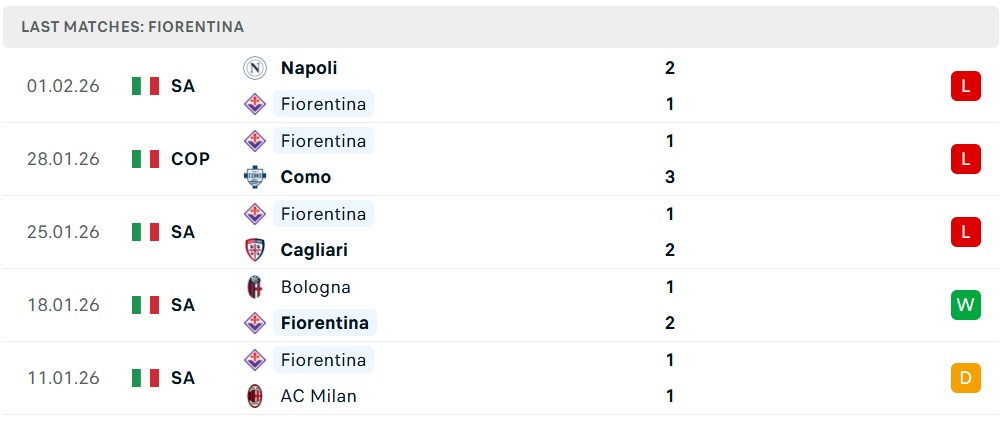Click the red L badge for the Cagliari match
Image resolution: width=1003 pixels, height=421 pixels.
click(965, 232)
